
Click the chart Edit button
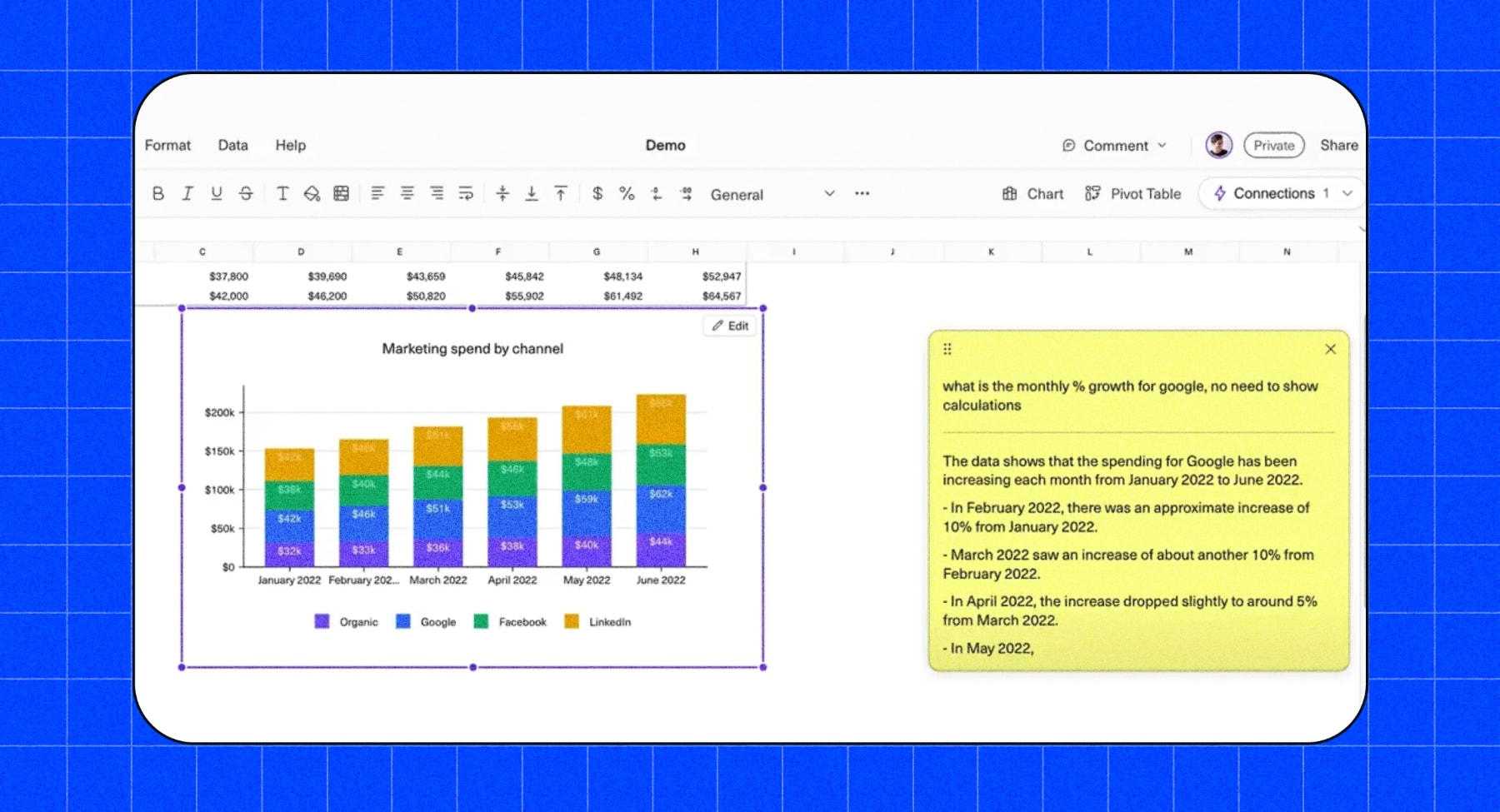[x=730, y=326]
